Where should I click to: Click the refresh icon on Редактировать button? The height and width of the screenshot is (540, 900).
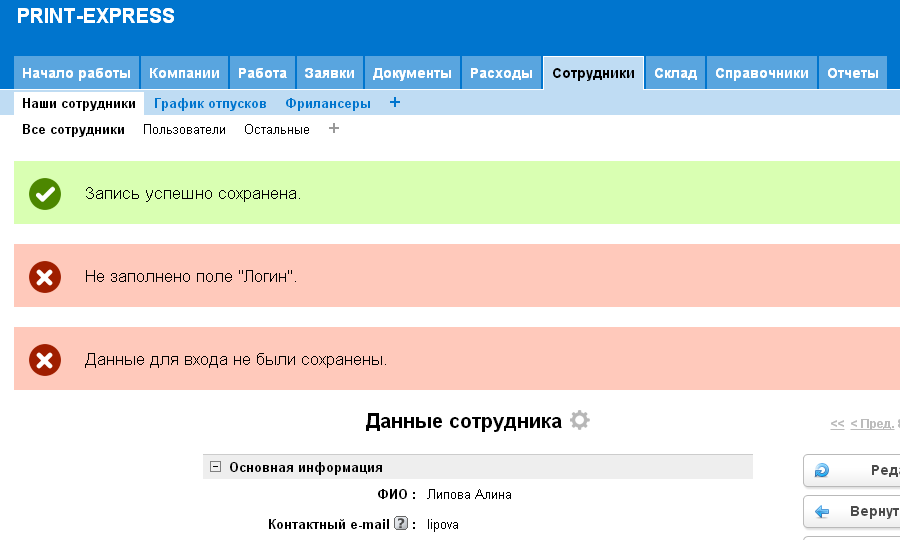point(822,471)
